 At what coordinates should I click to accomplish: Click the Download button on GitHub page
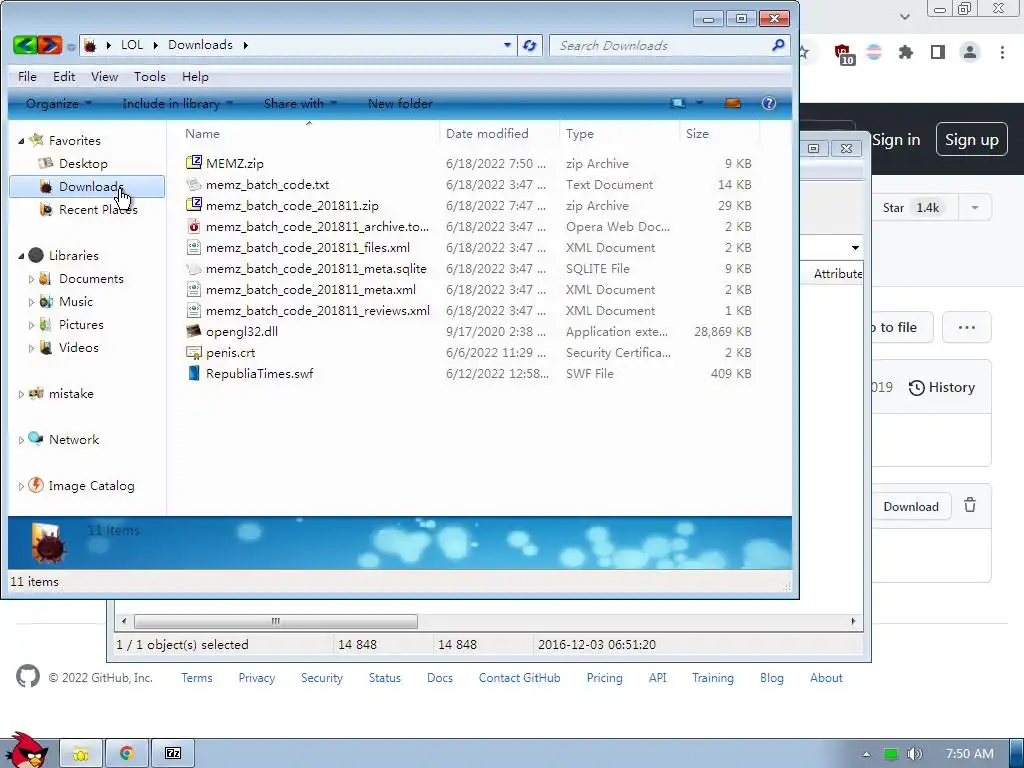pyautogui.click(x=911, y=506)
